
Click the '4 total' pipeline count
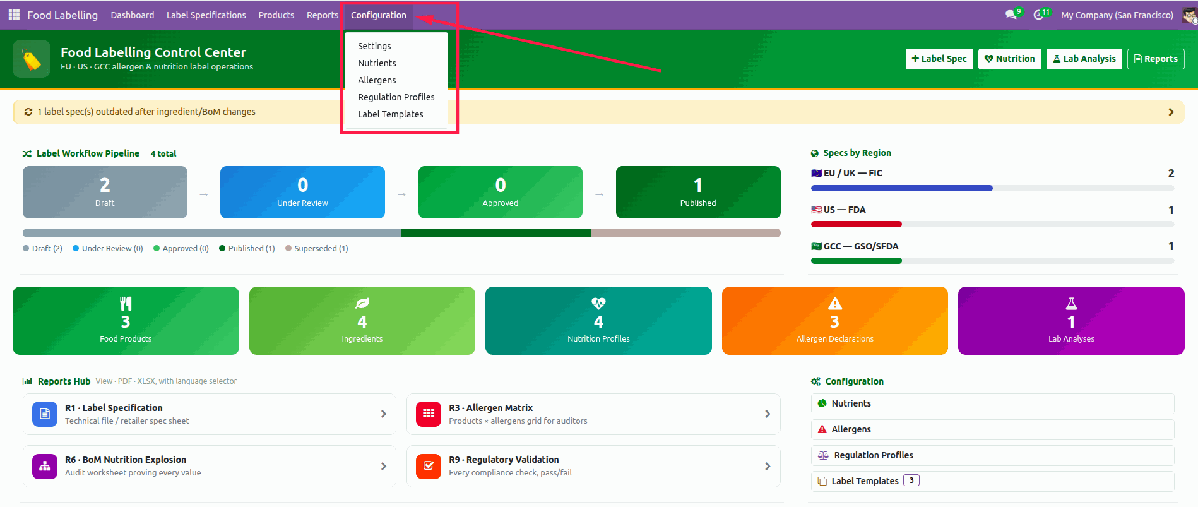(163, 153)
